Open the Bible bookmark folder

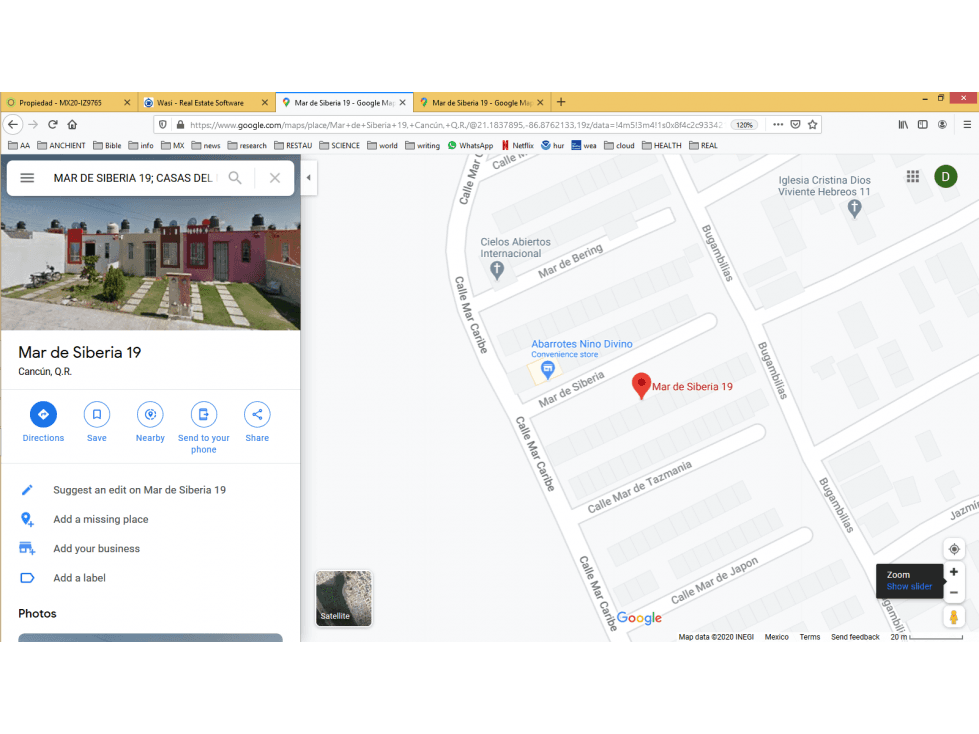107,145
